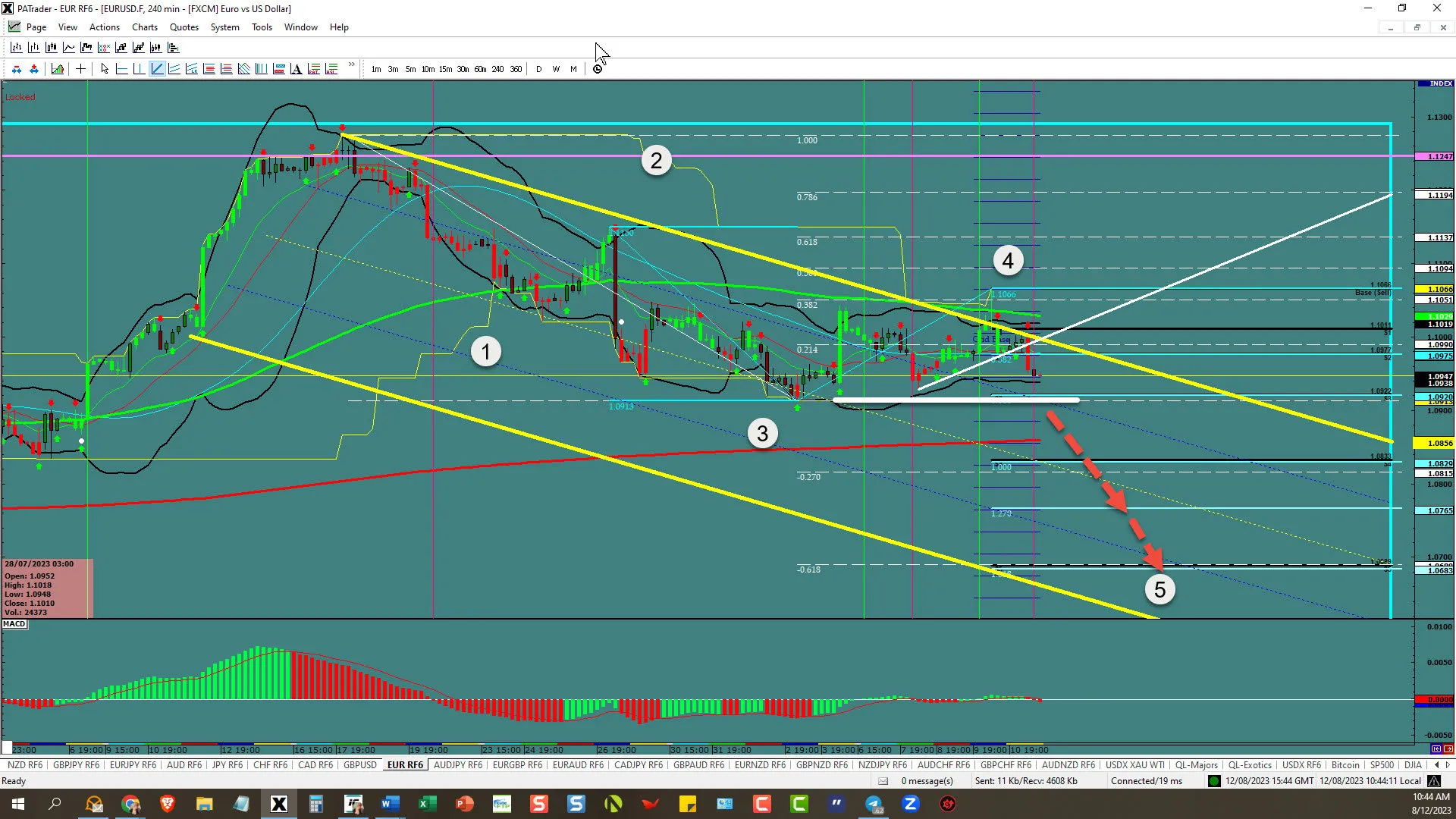Click the cyan 1.0765 price label
The image size is (1456, 819).
[x=1435, y=510]
